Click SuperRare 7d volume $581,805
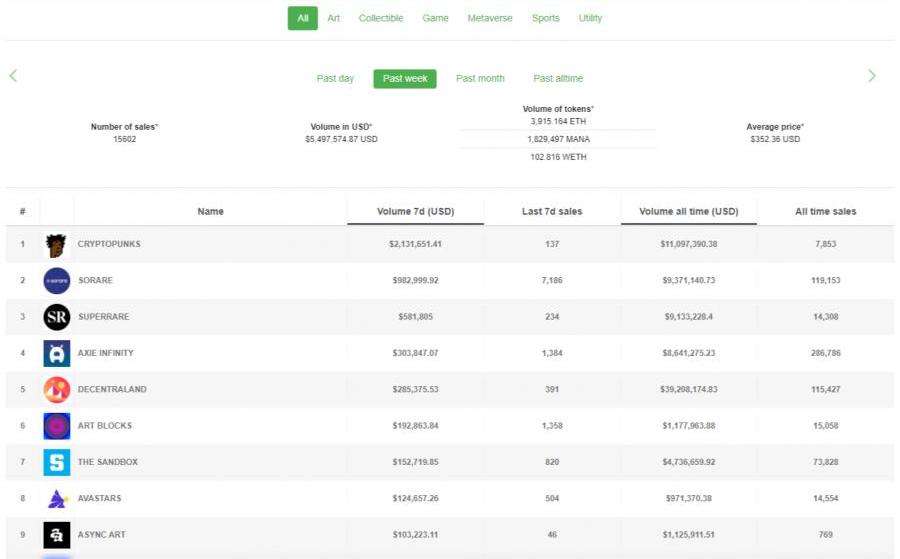Viewport: 900px width, 559px height. (x=416, y=316)
